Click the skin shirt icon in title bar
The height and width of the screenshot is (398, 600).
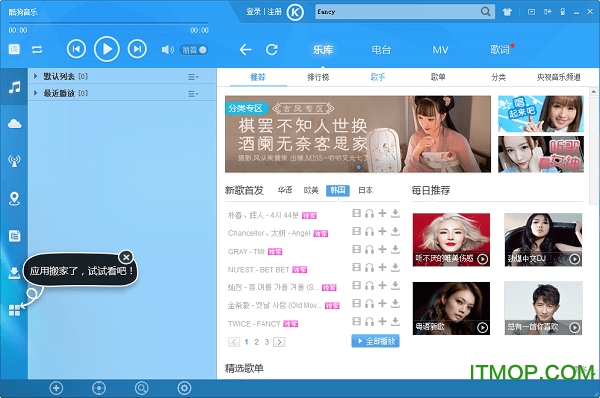(507, 12)
